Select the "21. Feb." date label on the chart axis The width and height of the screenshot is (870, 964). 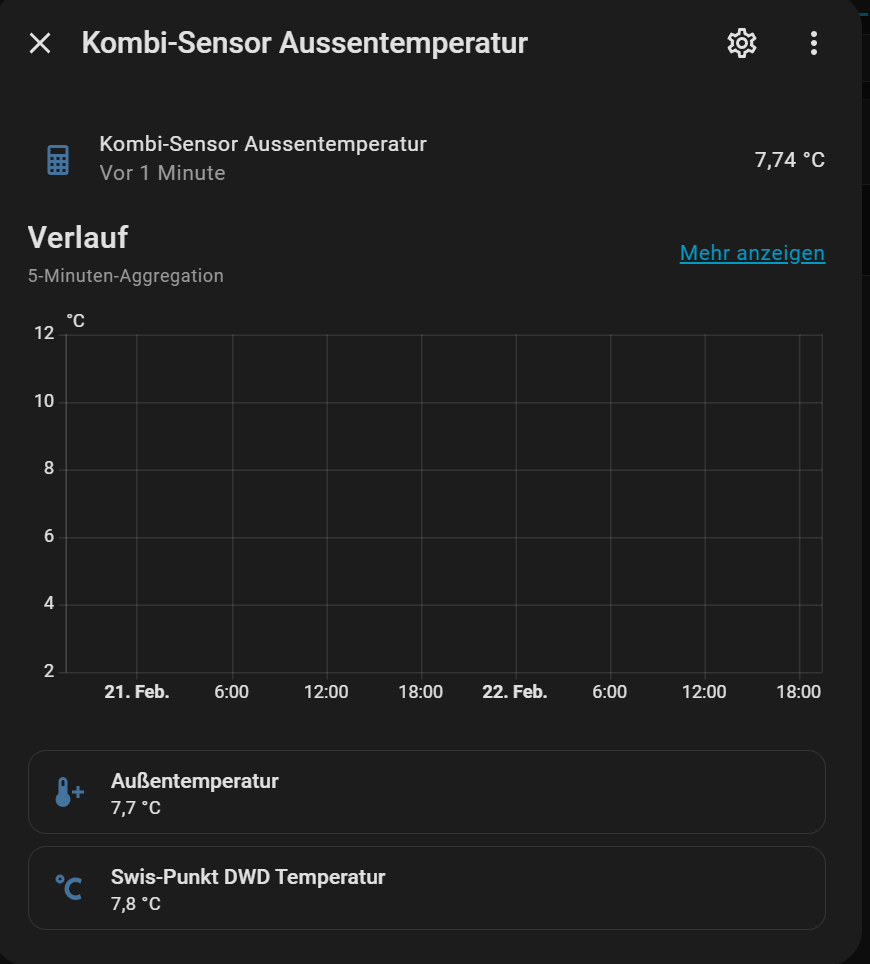coord(137,692)
